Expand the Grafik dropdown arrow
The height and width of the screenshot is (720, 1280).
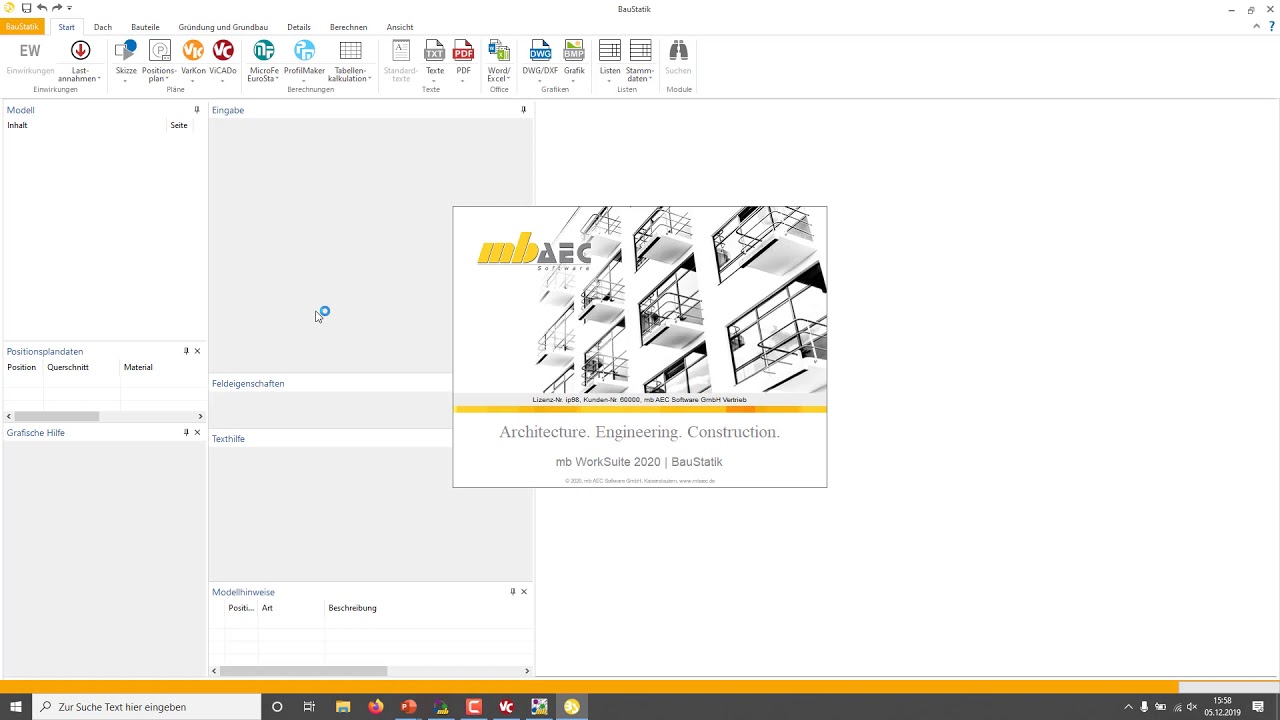click(x=574, y=80)
